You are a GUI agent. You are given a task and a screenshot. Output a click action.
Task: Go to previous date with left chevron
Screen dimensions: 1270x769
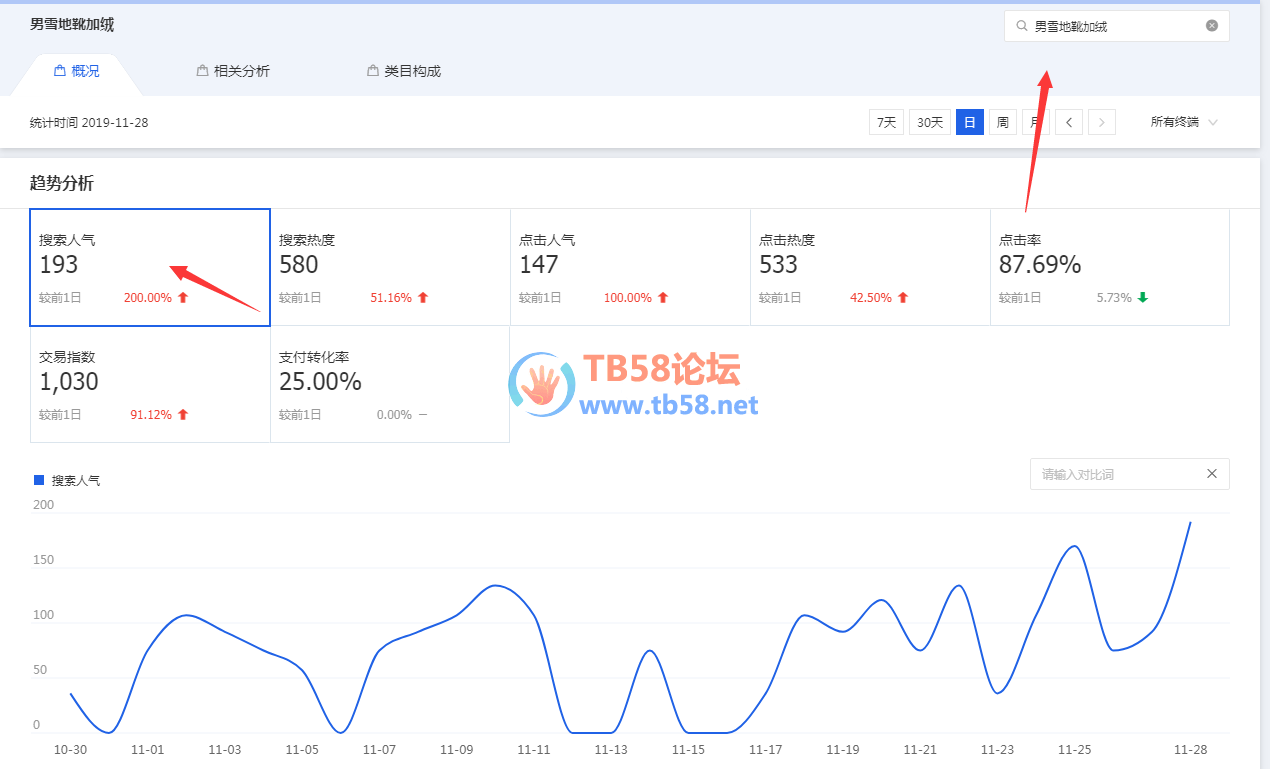coord(1069,122)
